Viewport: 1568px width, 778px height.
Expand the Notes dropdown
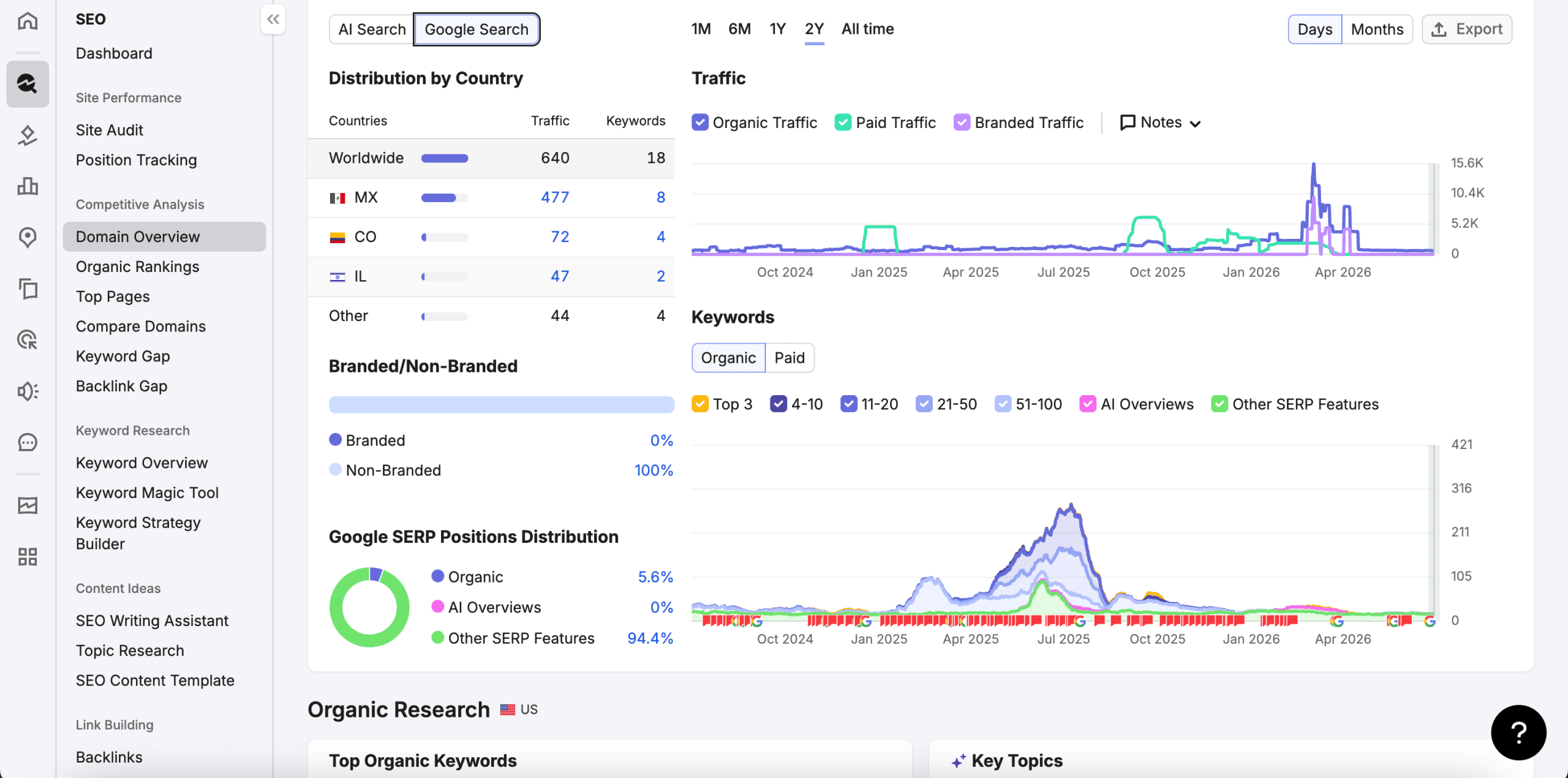point(1161,123)
